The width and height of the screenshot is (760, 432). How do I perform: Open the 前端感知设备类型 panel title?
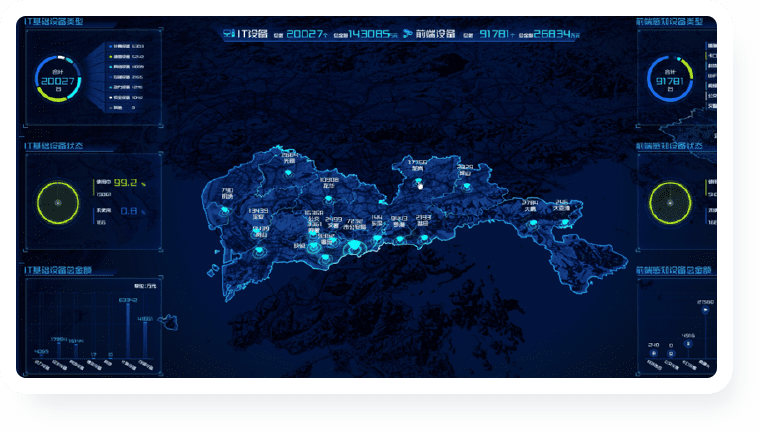click(669, 22)
